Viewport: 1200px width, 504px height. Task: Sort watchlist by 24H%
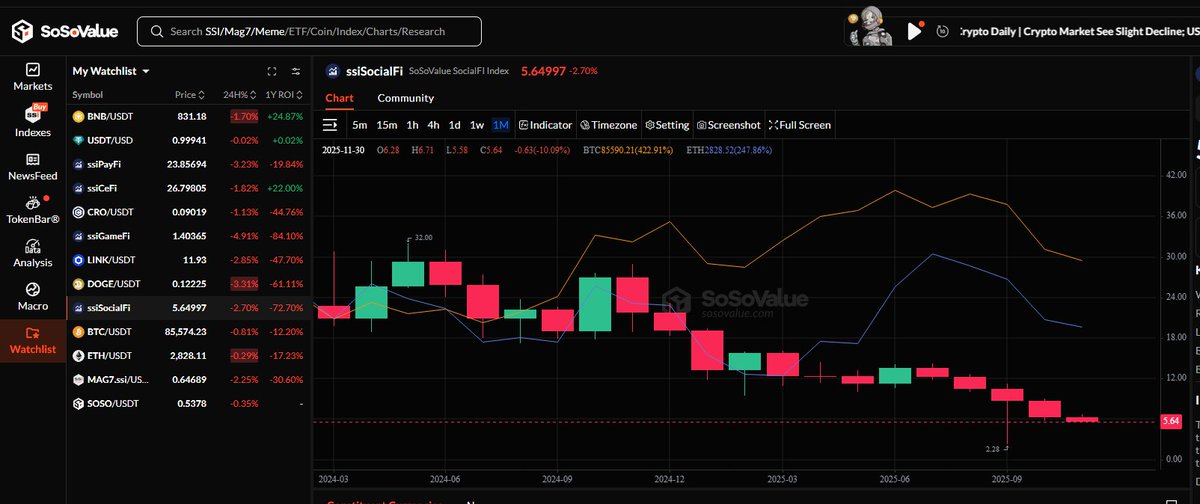tap(239, 95)
